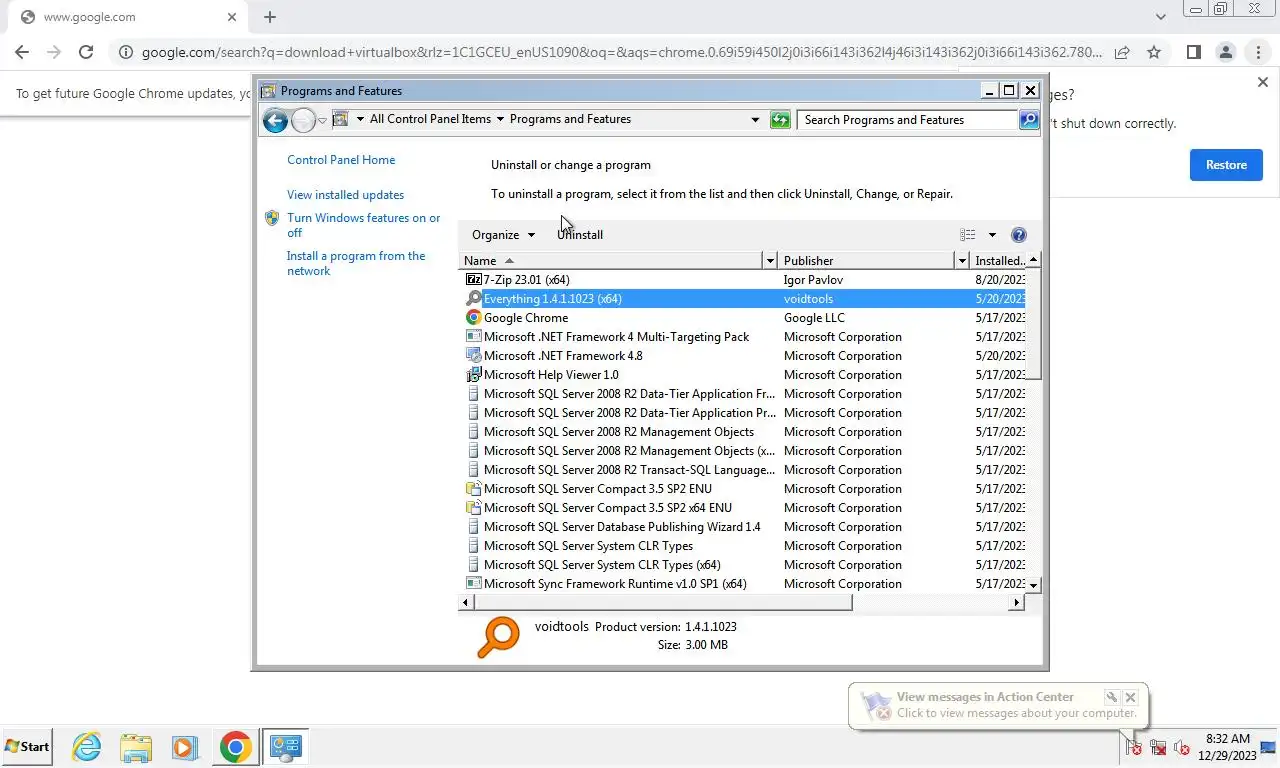Open the Name column filter dropdown
The height and width of the screenshot is (768, 1280).
coord(770,261)
